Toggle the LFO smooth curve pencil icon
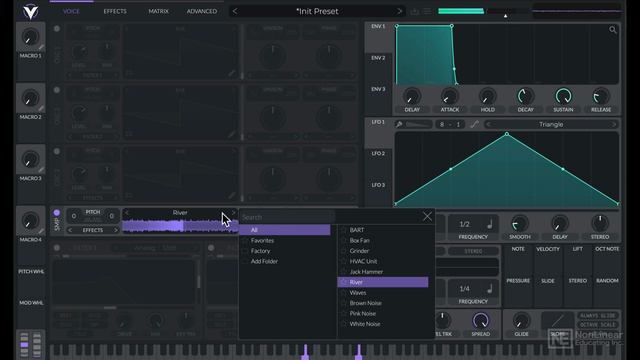Screen dimensions: 640x360 click(x=474, y=124)
